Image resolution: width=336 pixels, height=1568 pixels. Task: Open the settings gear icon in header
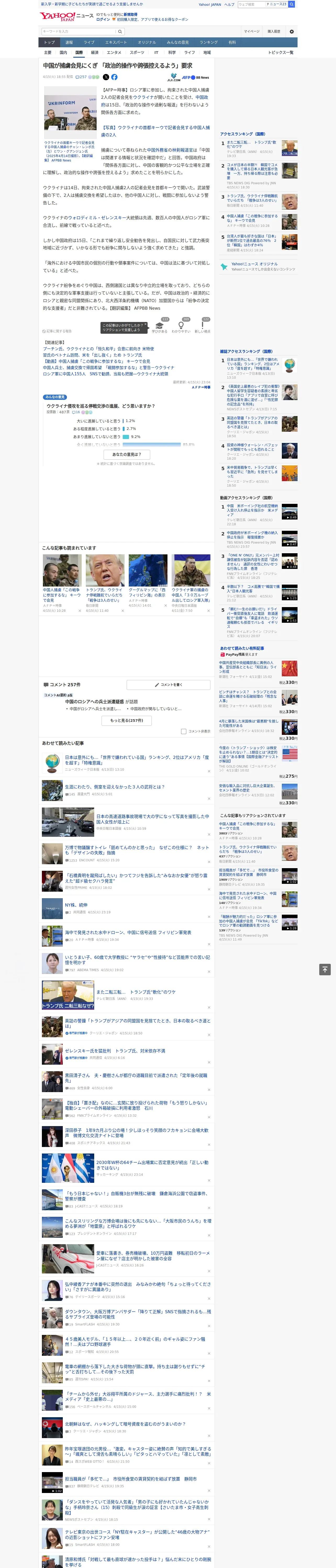[x=292, y=32]
